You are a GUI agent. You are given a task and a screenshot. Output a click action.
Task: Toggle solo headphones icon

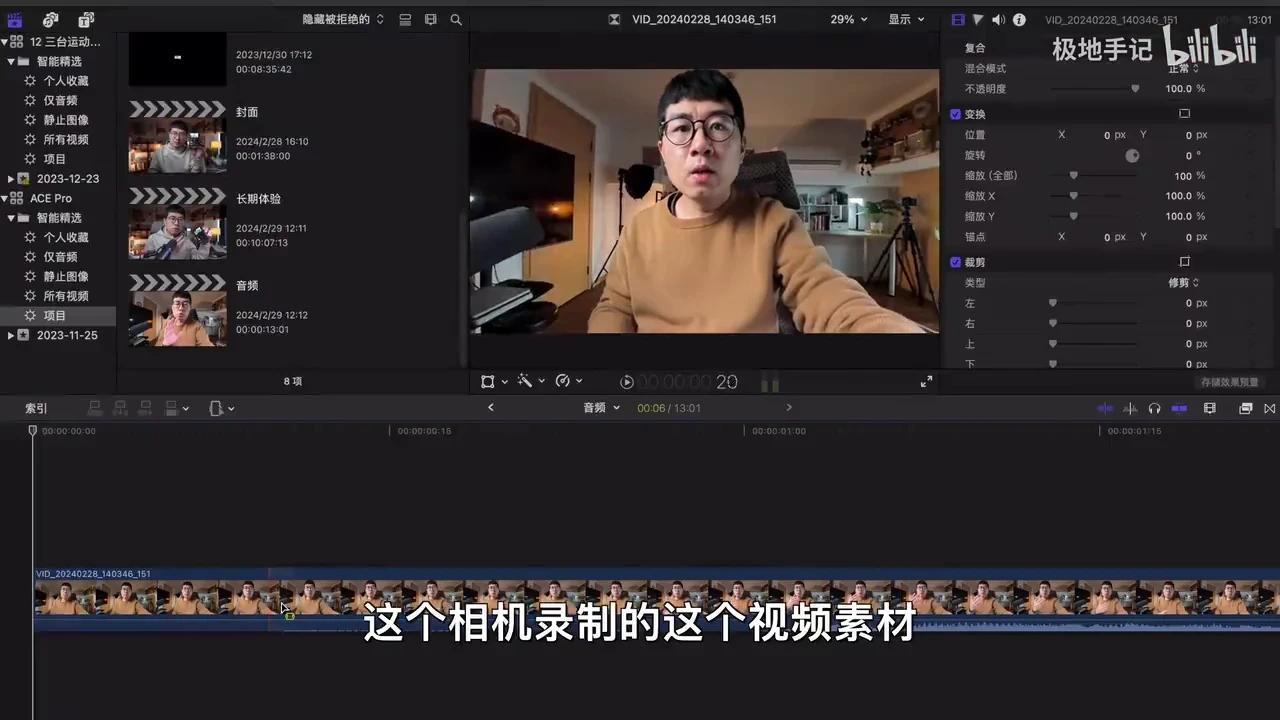point(1154,408)
